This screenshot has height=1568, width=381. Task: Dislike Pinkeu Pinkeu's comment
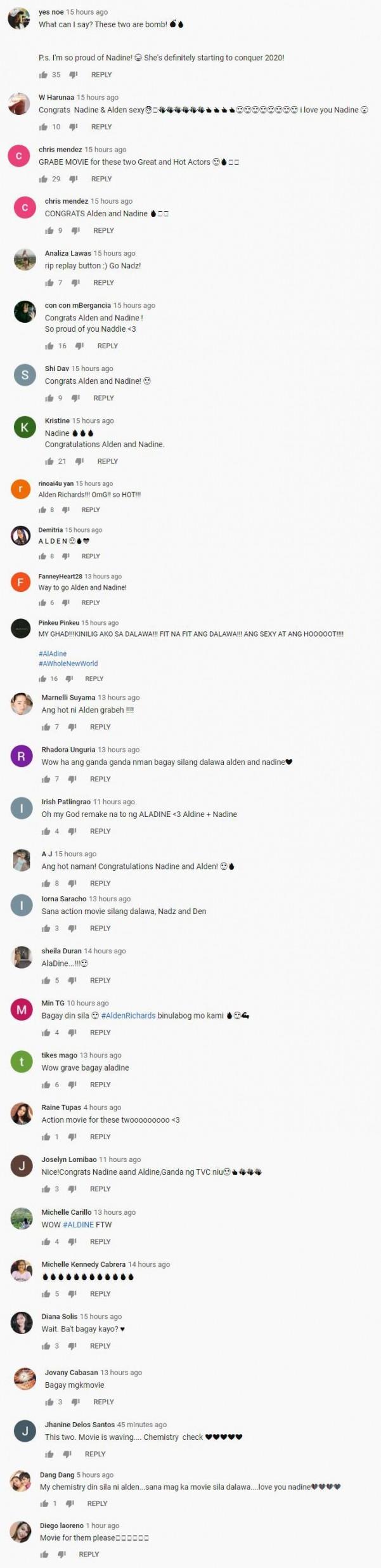69,679
